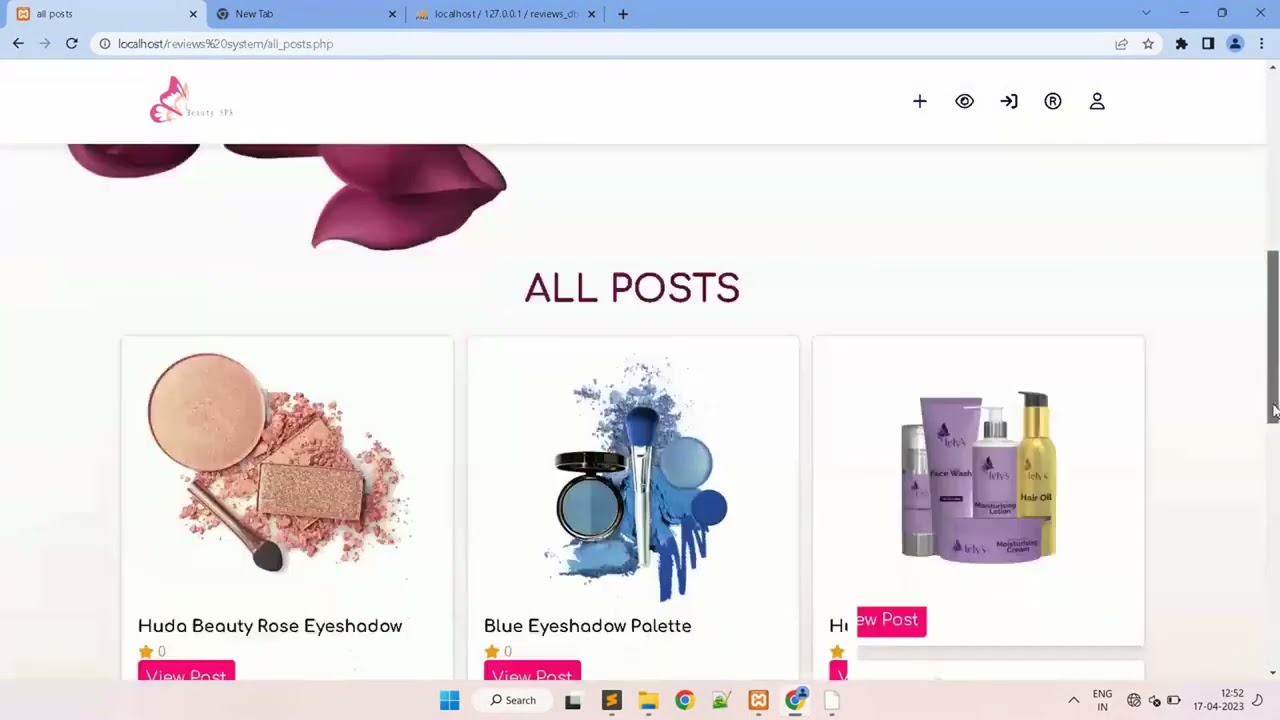Screen dimensions: 1280x720
Task: Click View Post under Huda Beauty Rose Eyeshadow
Action: tap(186, 672)
